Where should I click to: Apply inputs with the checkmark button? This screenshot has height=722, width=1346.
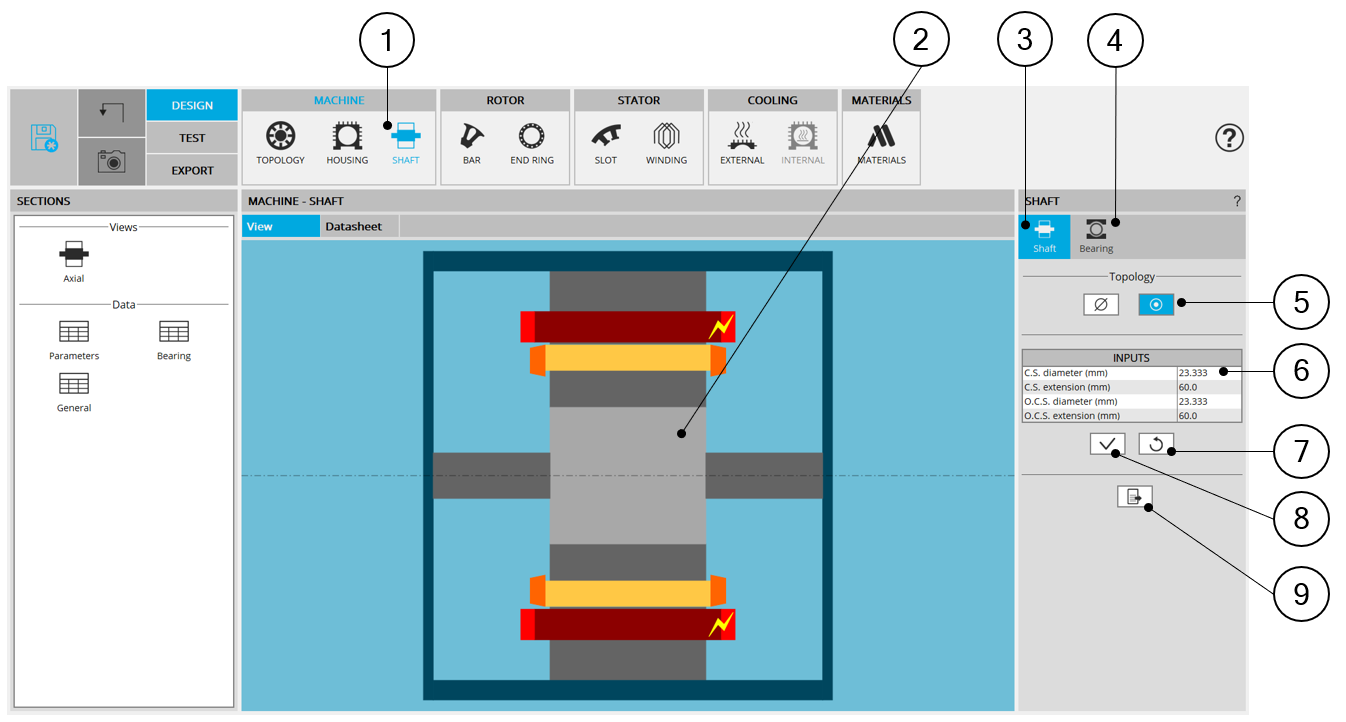1107,445
